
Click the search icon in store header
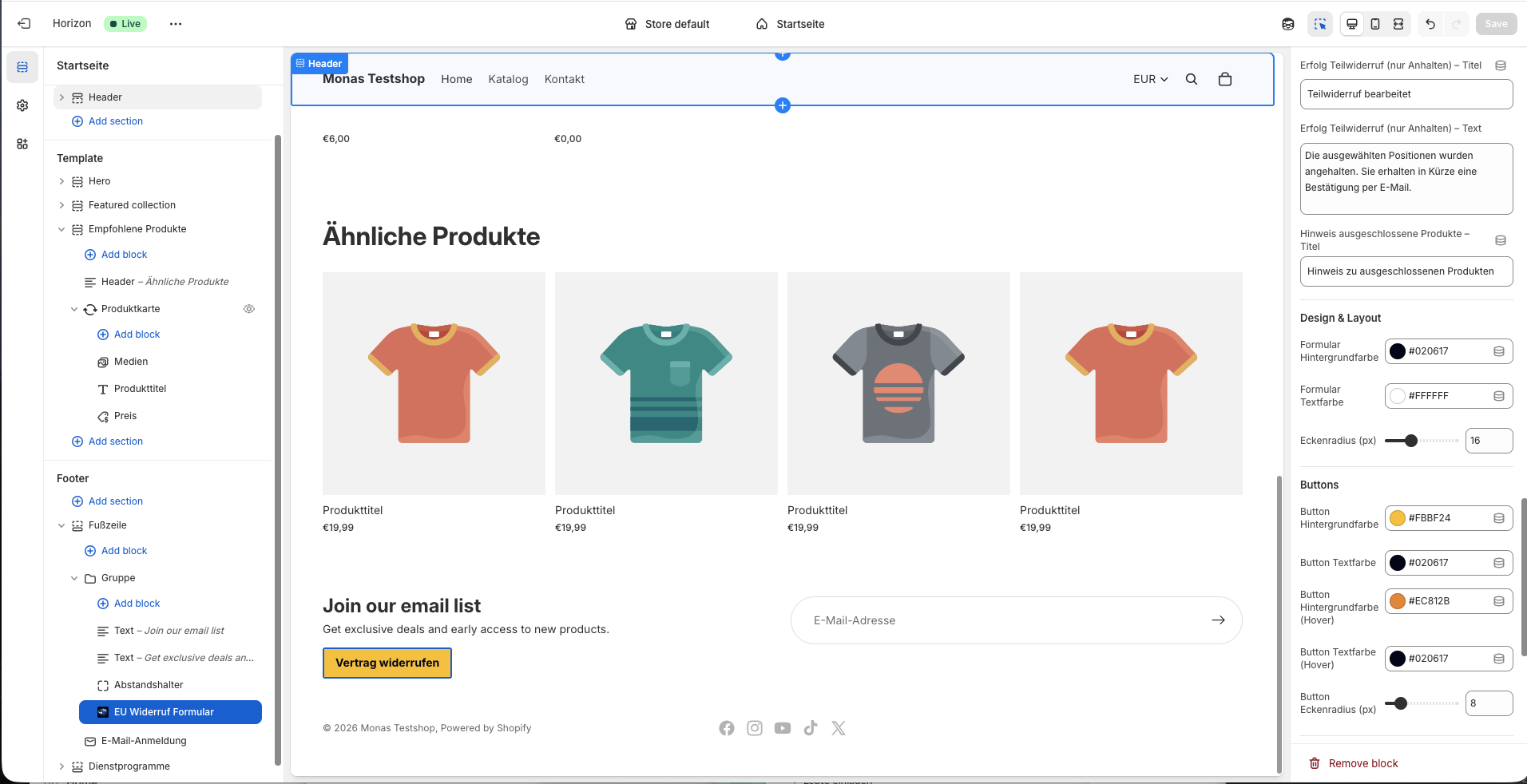pos(1192,79)
